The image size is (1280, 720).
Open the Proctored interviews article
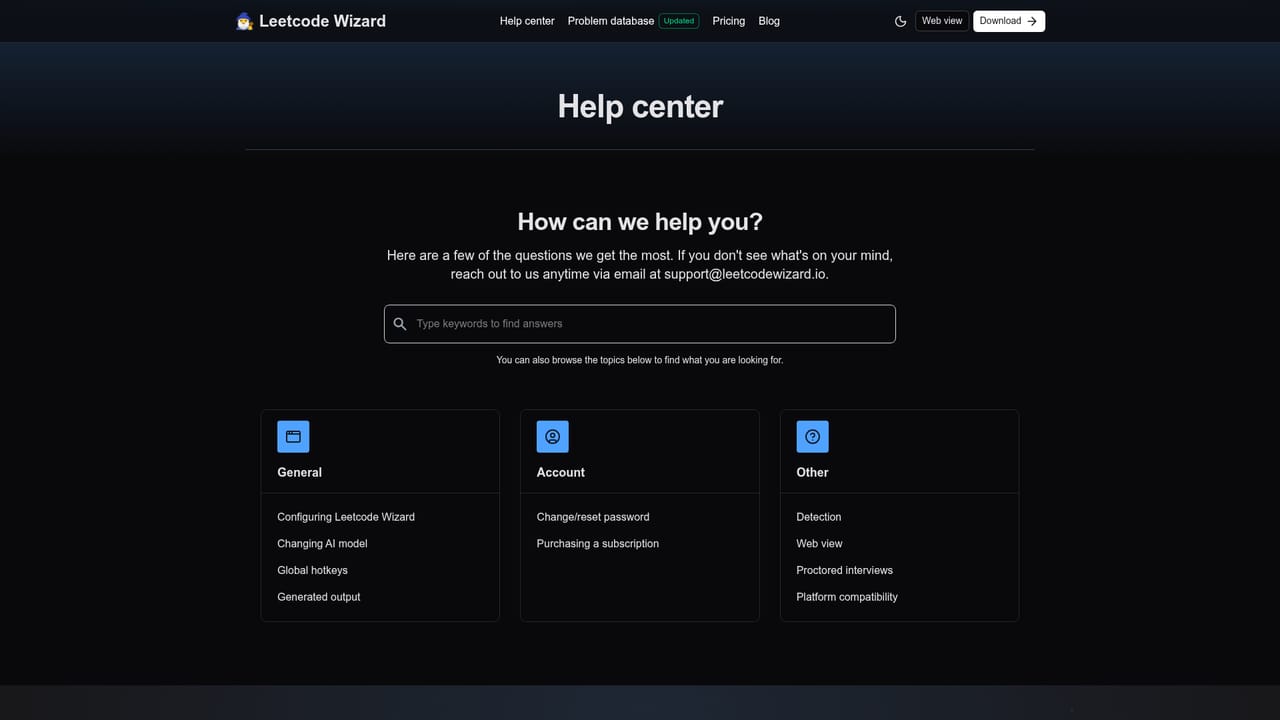pos(845,570)
